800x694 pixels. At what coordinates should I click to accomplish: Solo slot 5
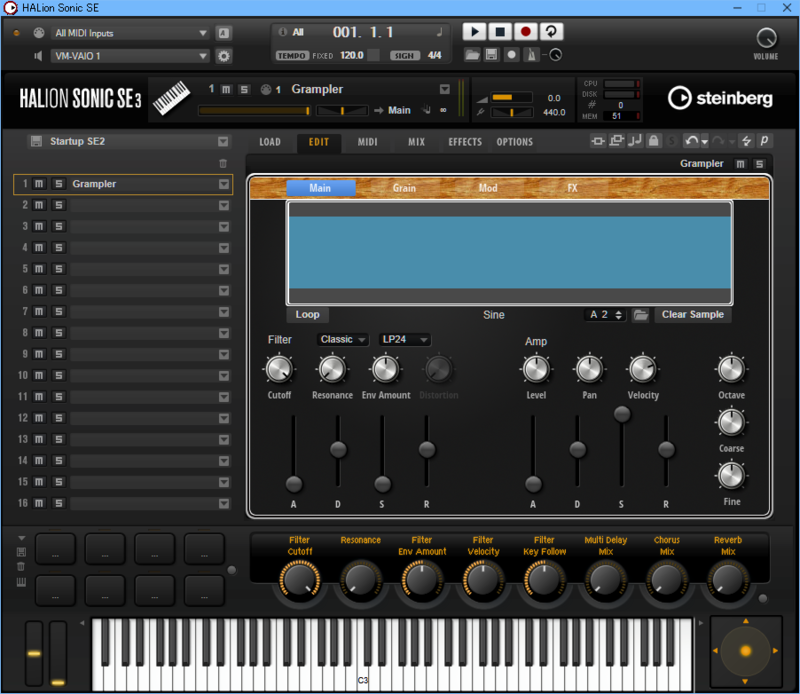pyautogui.click(x=59, y=269)
